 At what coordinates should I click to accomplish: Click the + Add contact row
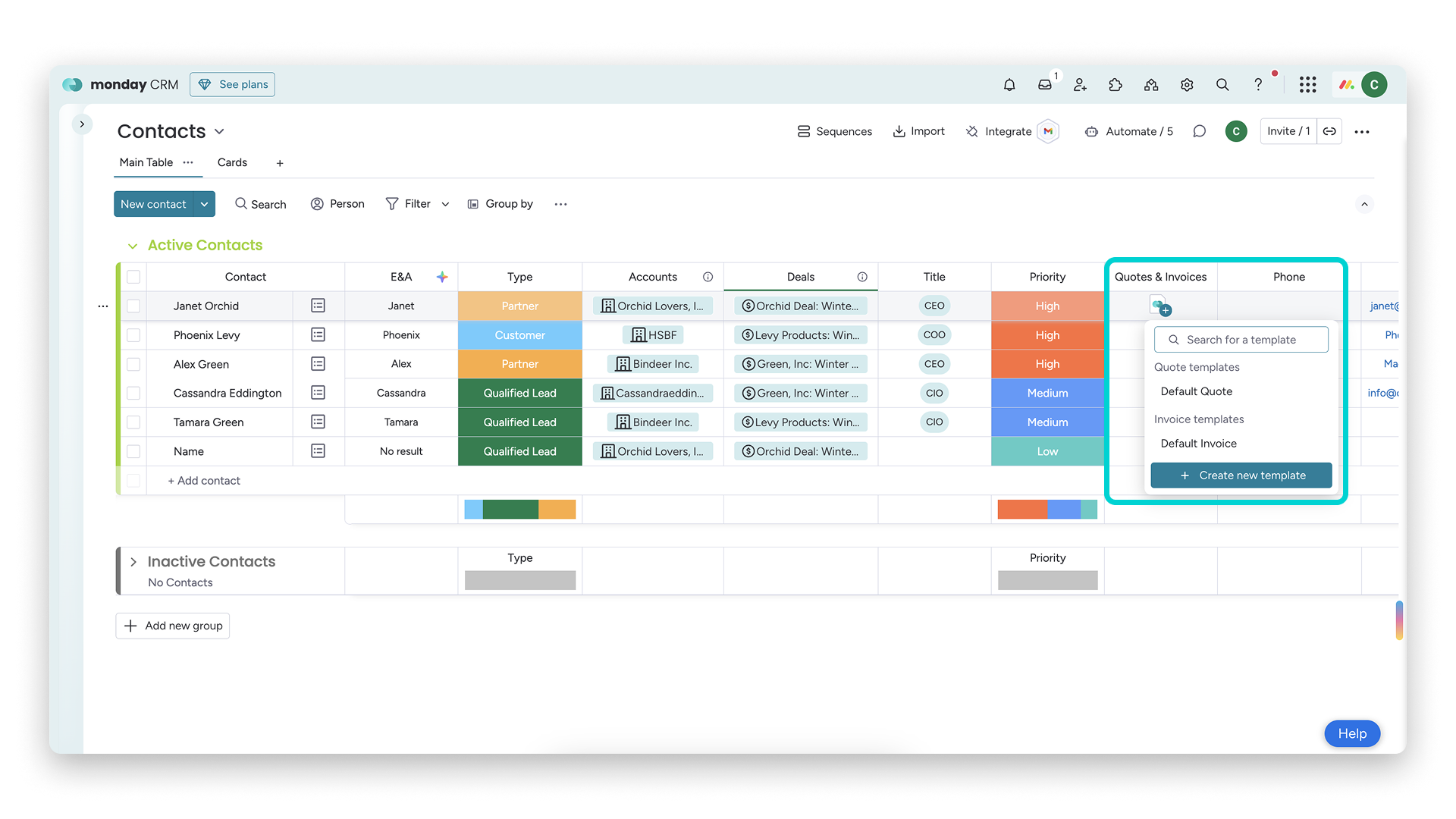(204, 481)
